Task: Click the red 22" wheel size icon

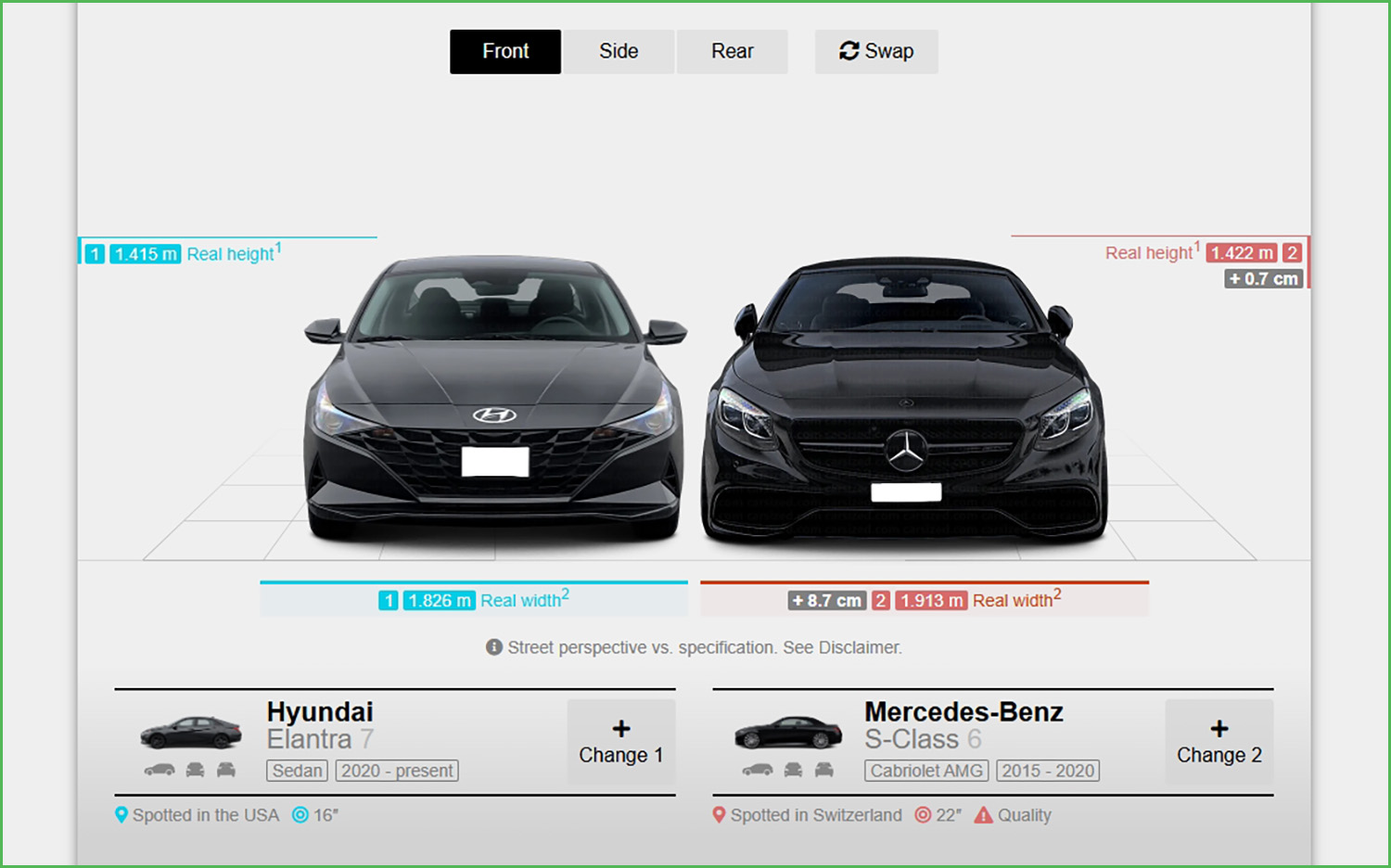Action: click(923, 815)
